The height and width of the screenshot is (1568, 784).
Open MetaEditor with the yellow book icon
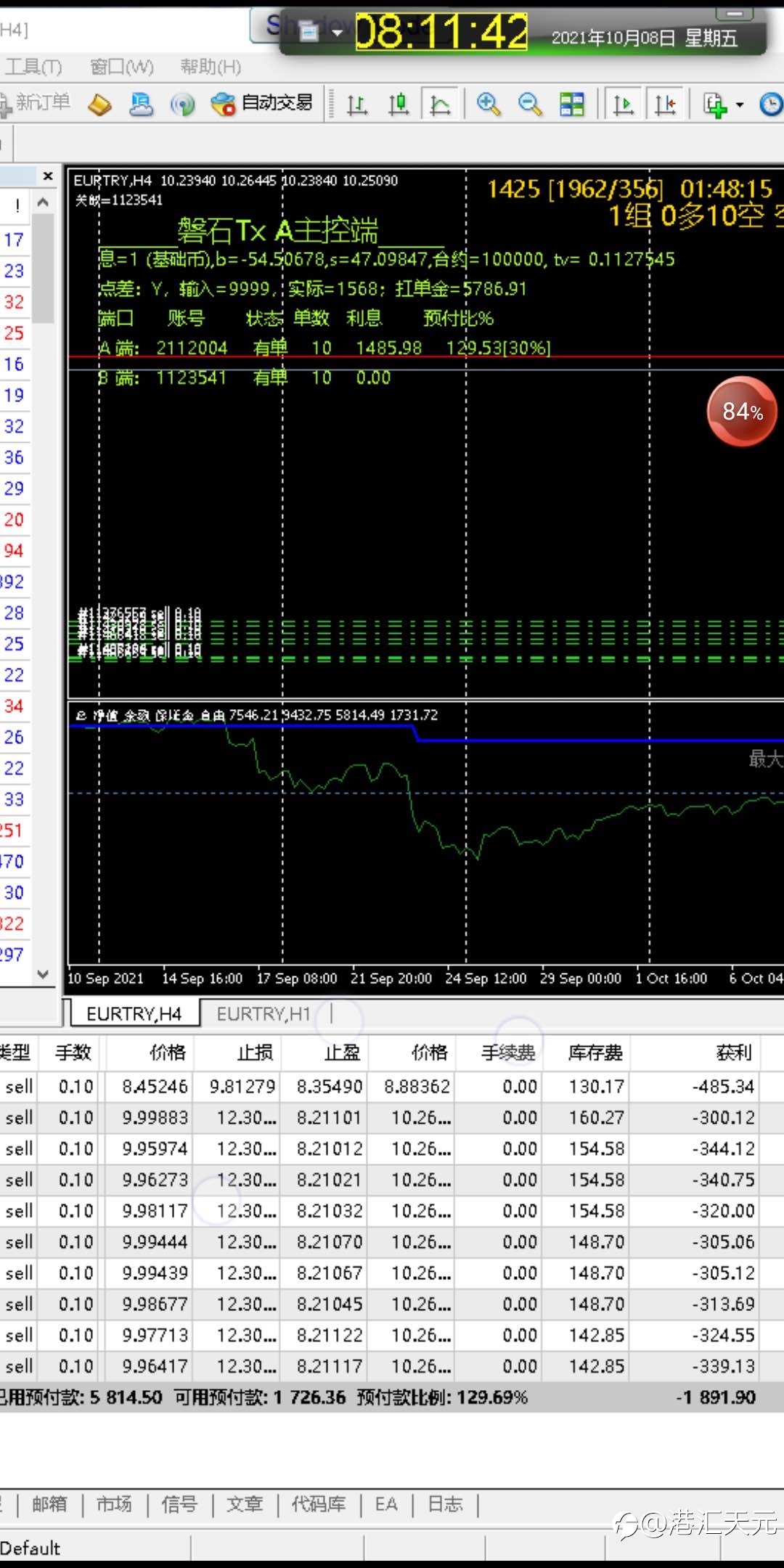(x=99, y=105)
